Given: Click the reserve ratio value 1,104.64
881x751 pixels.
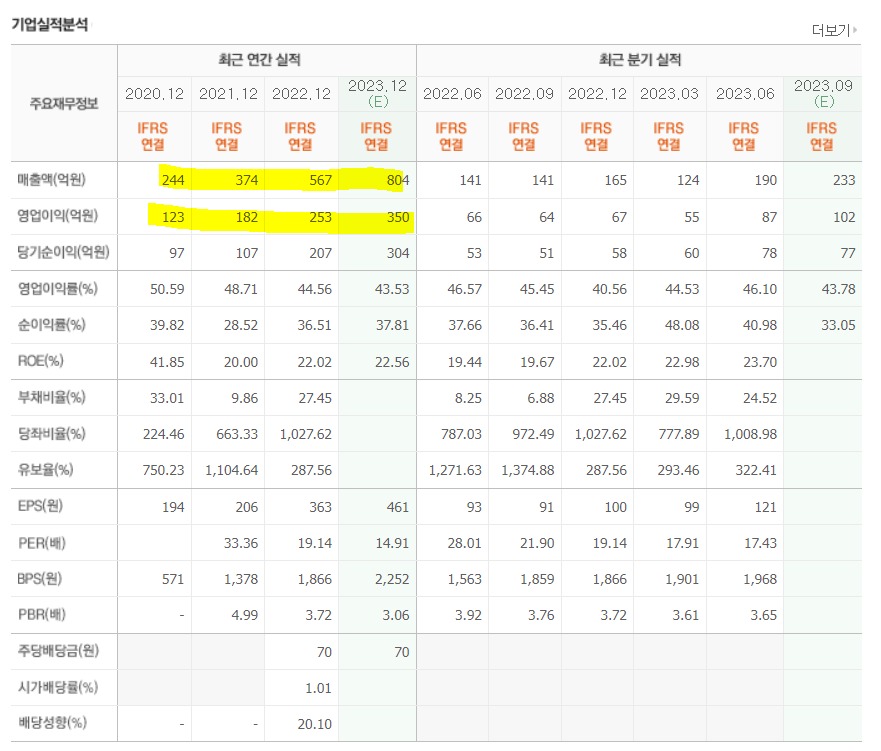Looking at the screenshot, I should [231, 470].
